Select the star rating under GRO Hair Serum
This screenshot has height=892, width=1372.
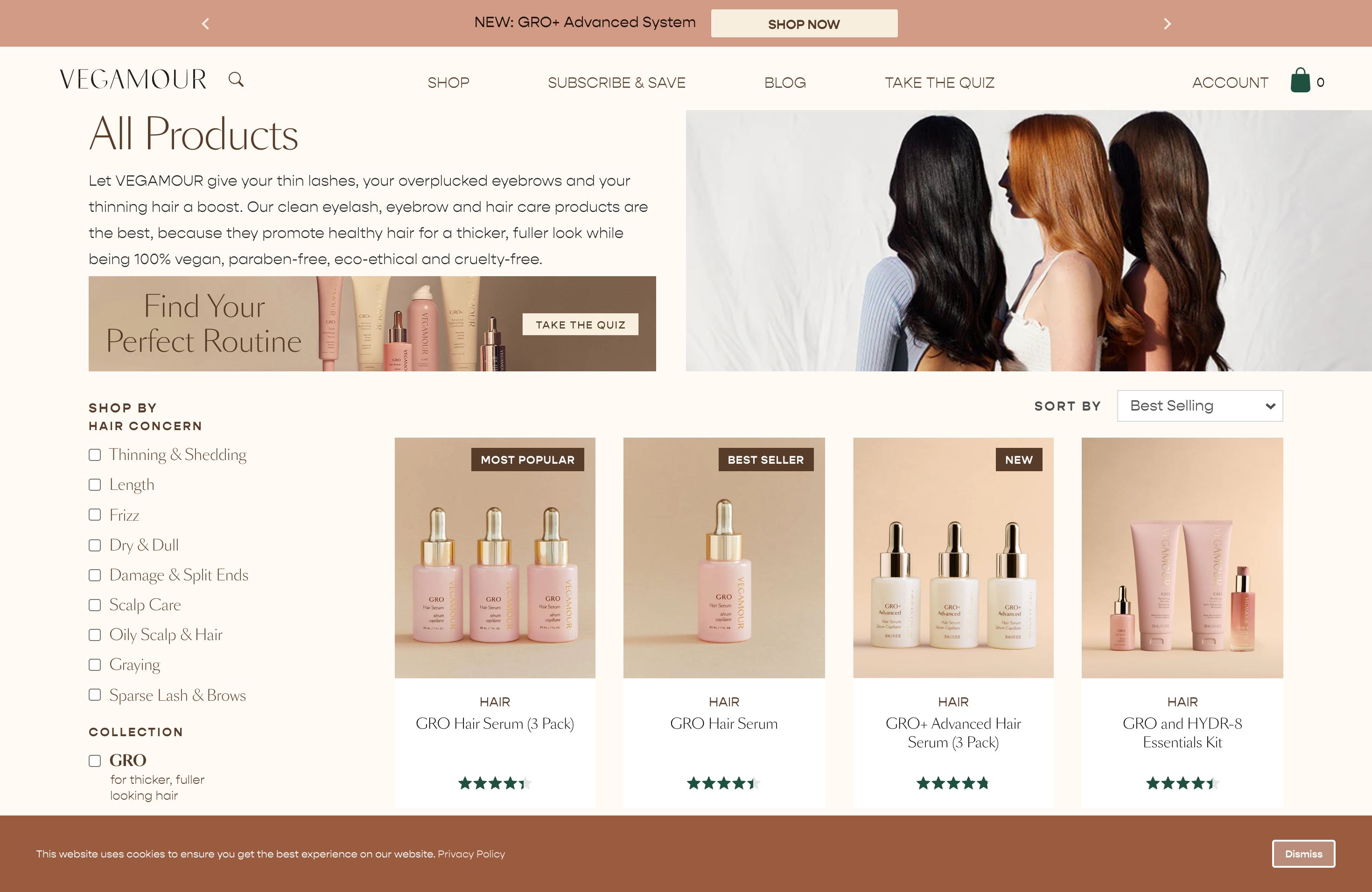723,783
